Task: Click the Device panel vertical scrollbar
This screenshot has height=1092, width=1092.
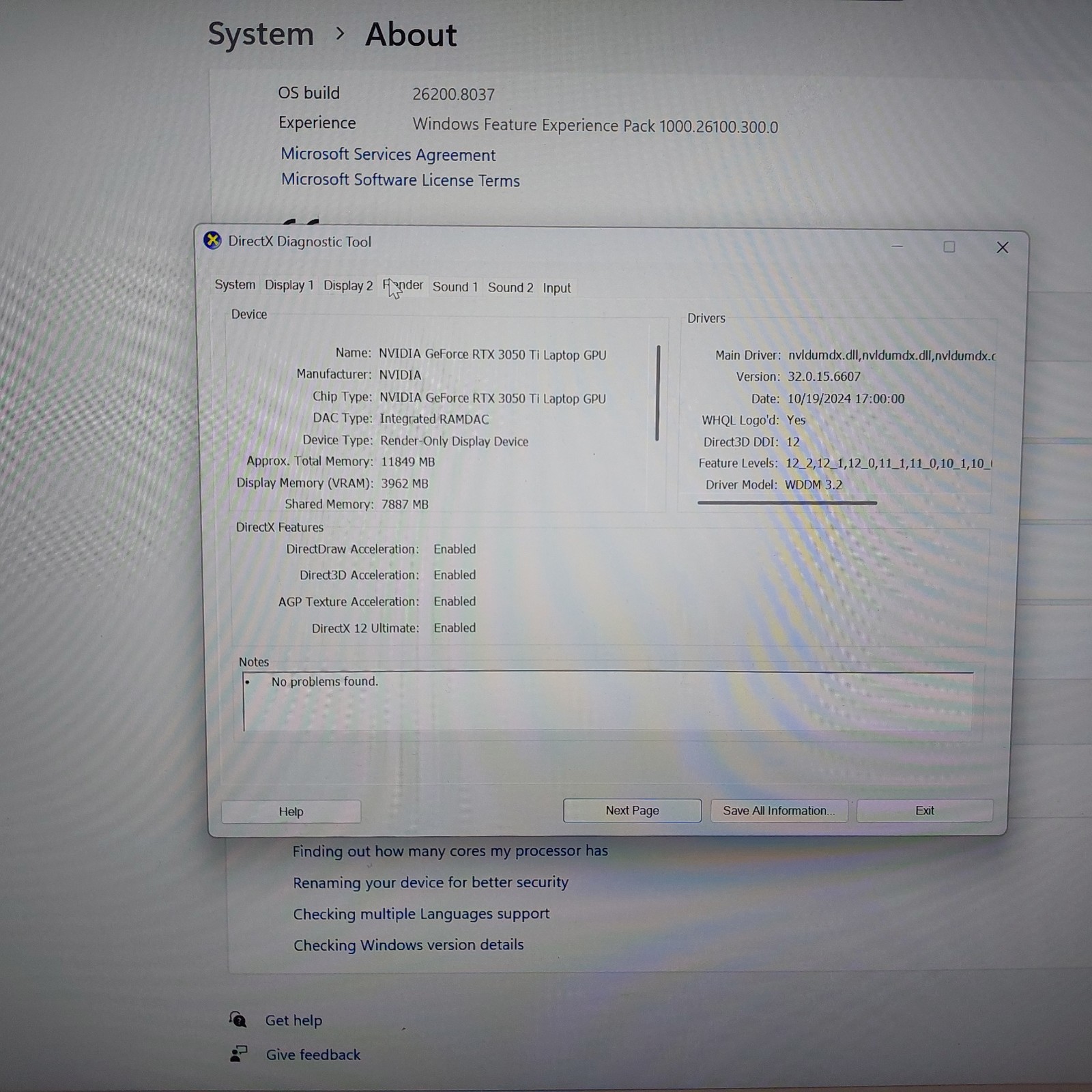Action: [658, 393]
